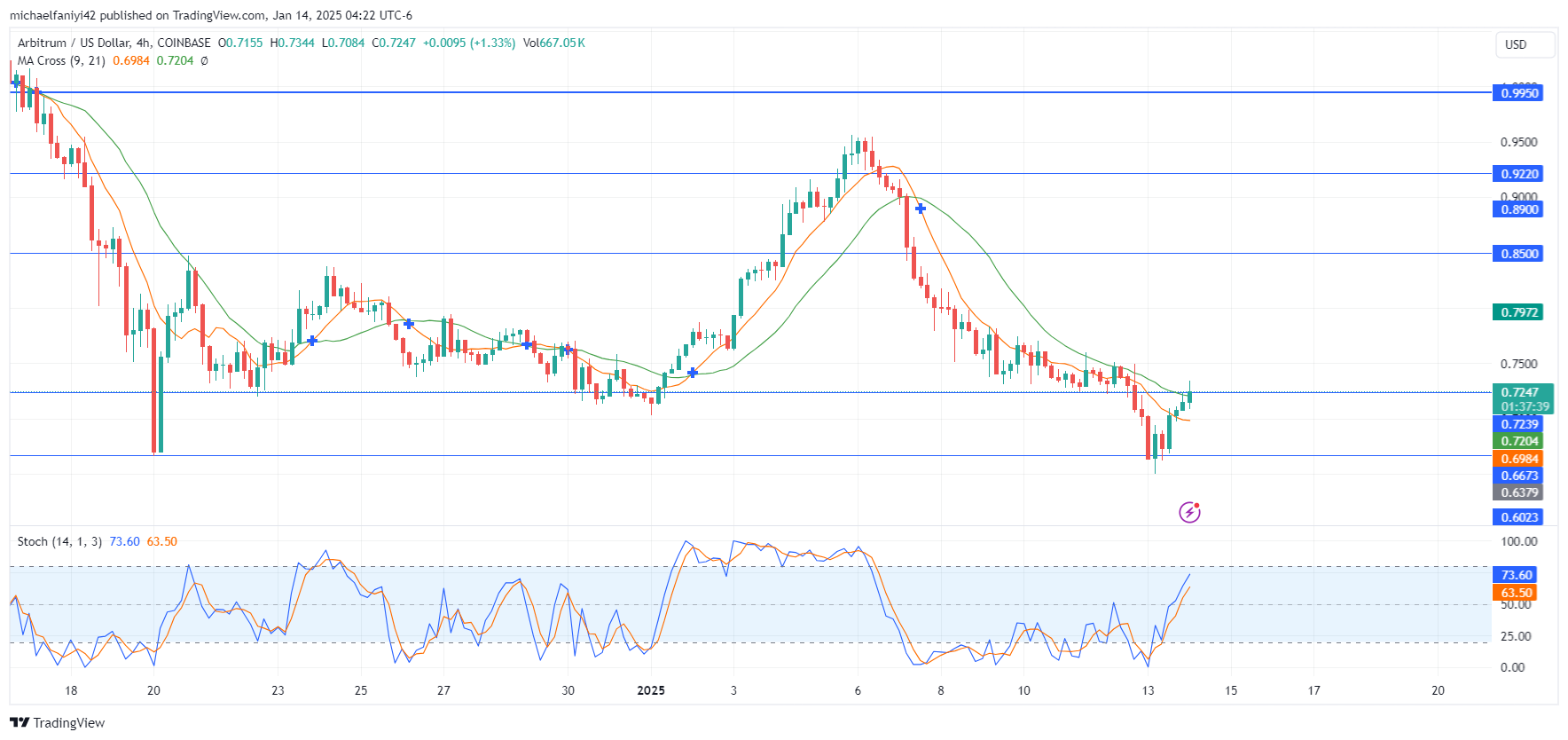
Task: Click the date label 18 on time axis
Action: [x=71, y=690]
